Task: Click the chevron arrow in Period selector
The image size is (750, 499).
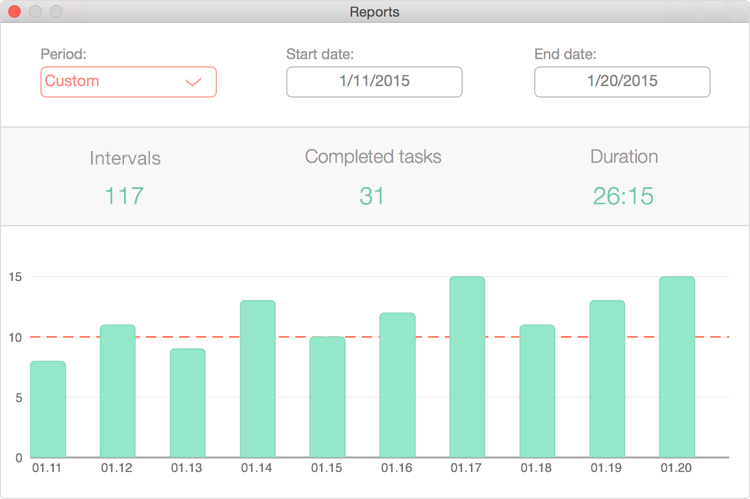Action: 194,83
